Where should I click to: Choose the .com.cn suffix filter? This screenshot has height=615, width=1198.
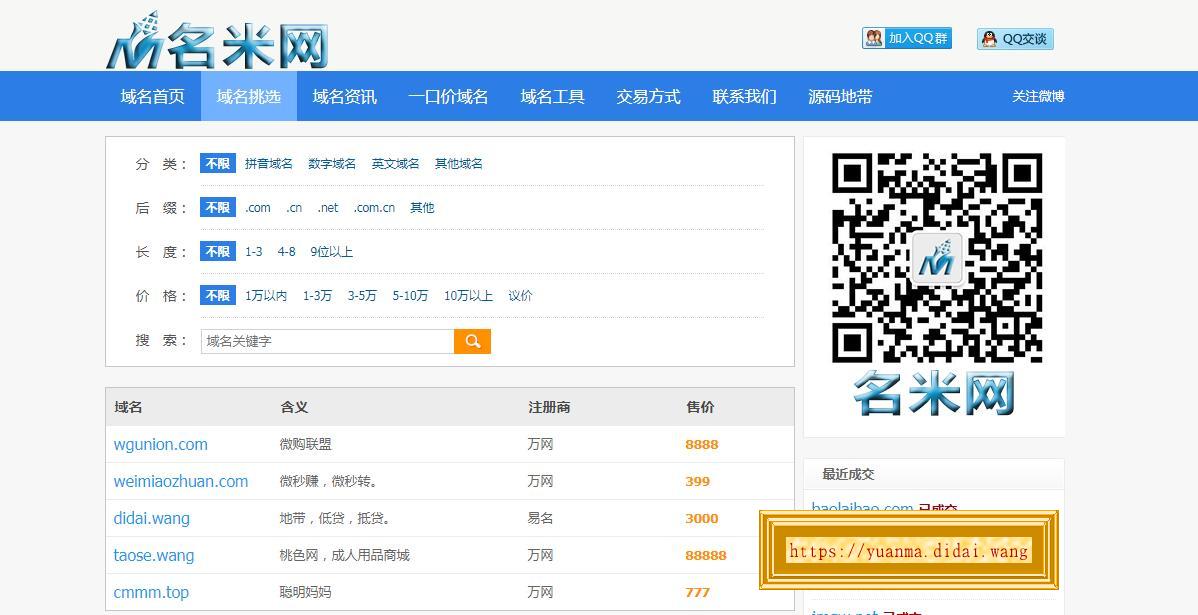click(374, 208)
